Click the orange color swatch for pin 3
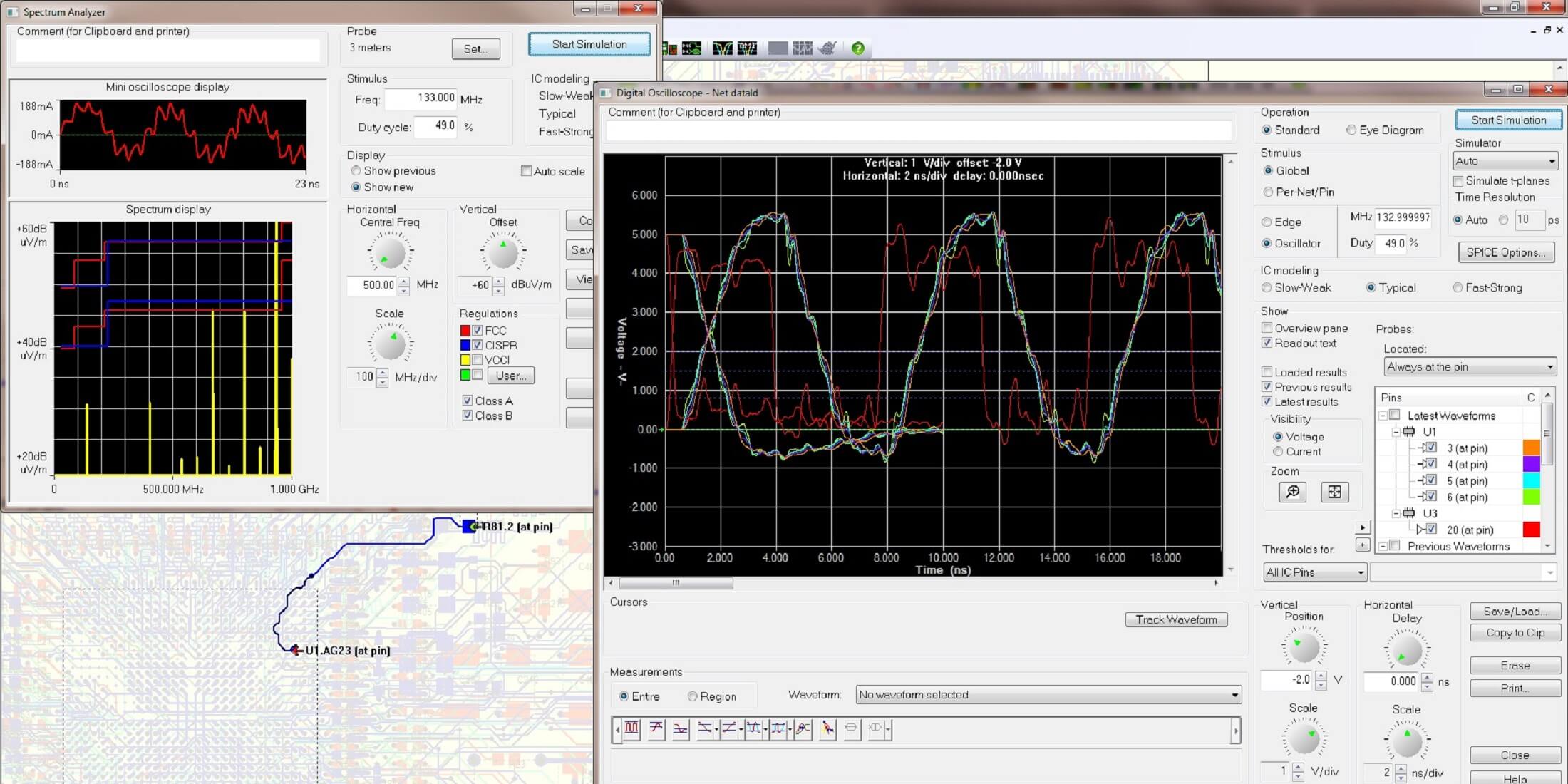 click(1531, 448)
